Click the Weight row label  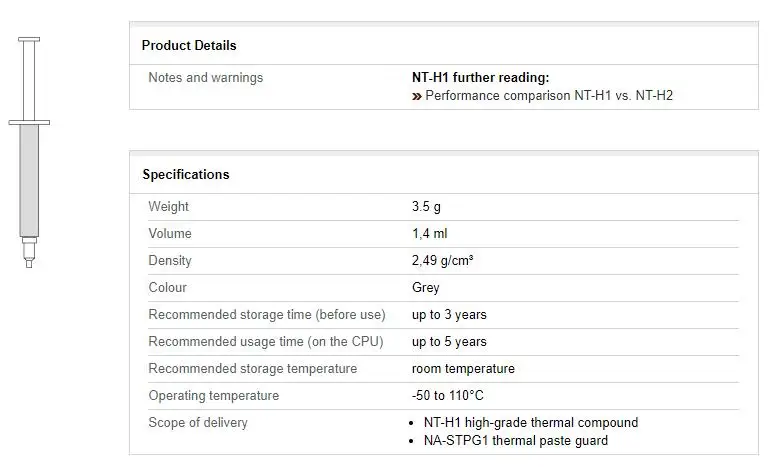(x=169, y=207)
